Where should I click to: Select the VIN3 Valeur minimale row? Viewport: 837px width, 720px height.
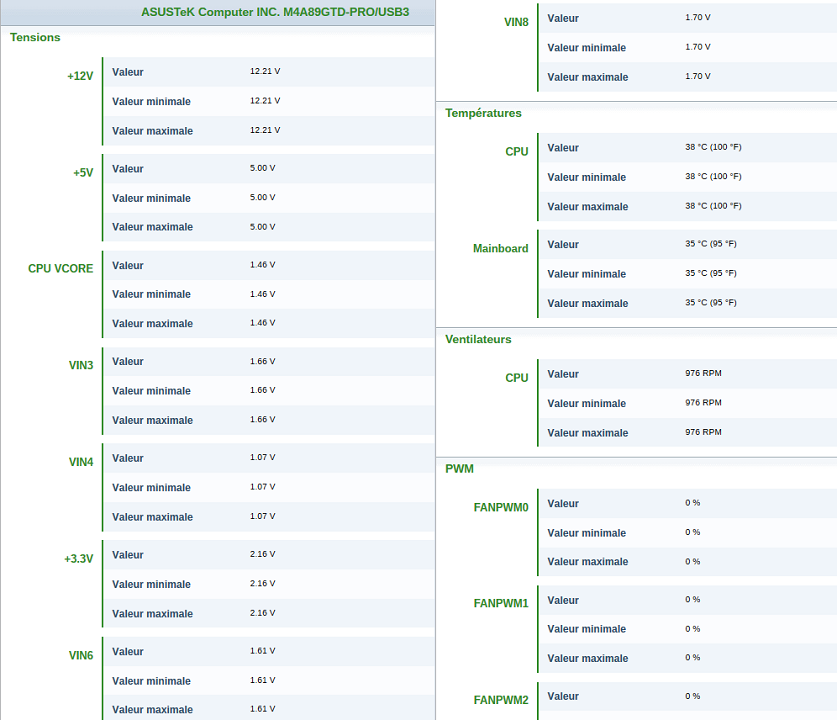(x=269, y=390)
